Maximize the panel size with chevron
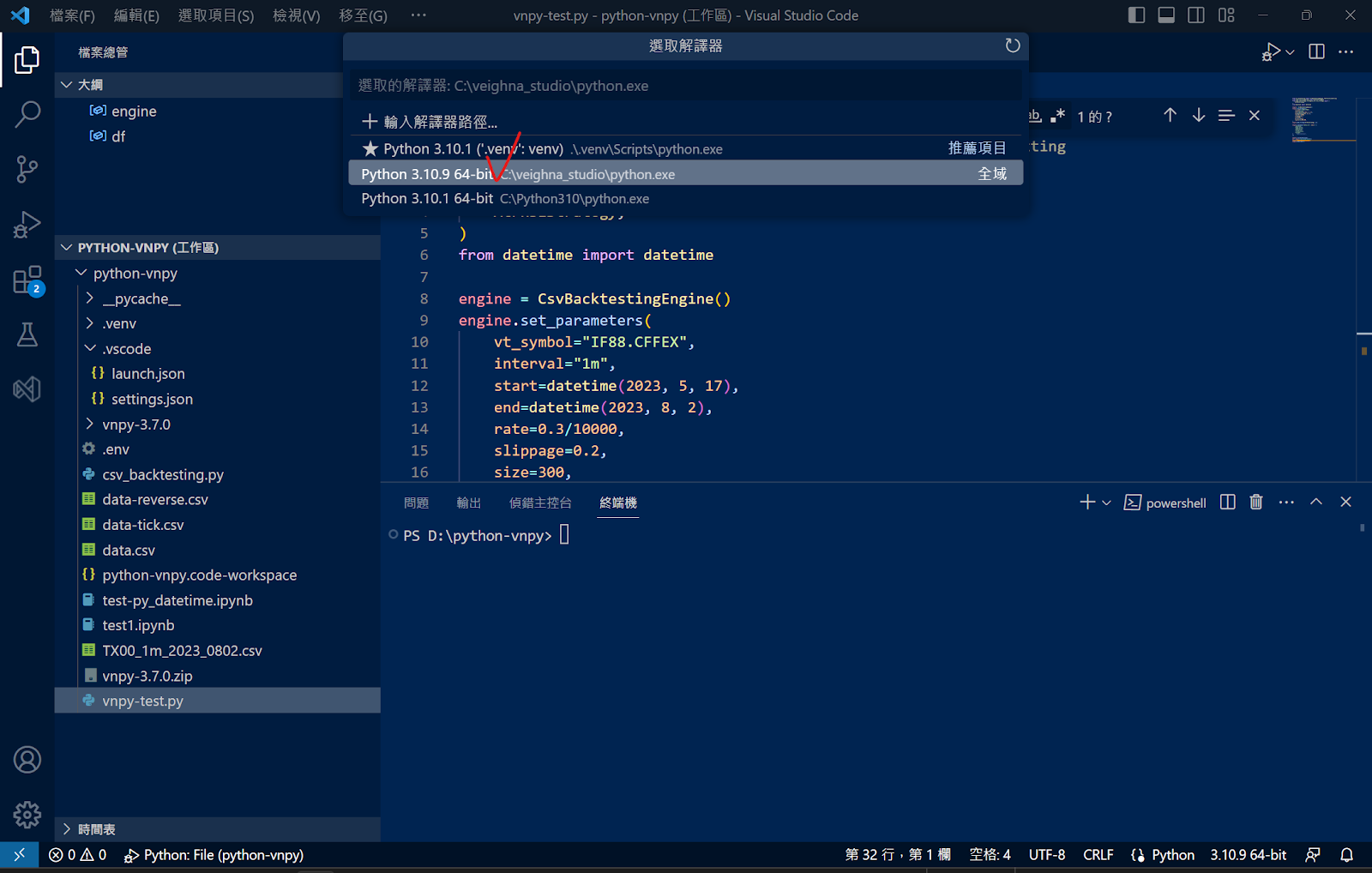This screenshot has width=1372, height=873. click(1316, 503)
